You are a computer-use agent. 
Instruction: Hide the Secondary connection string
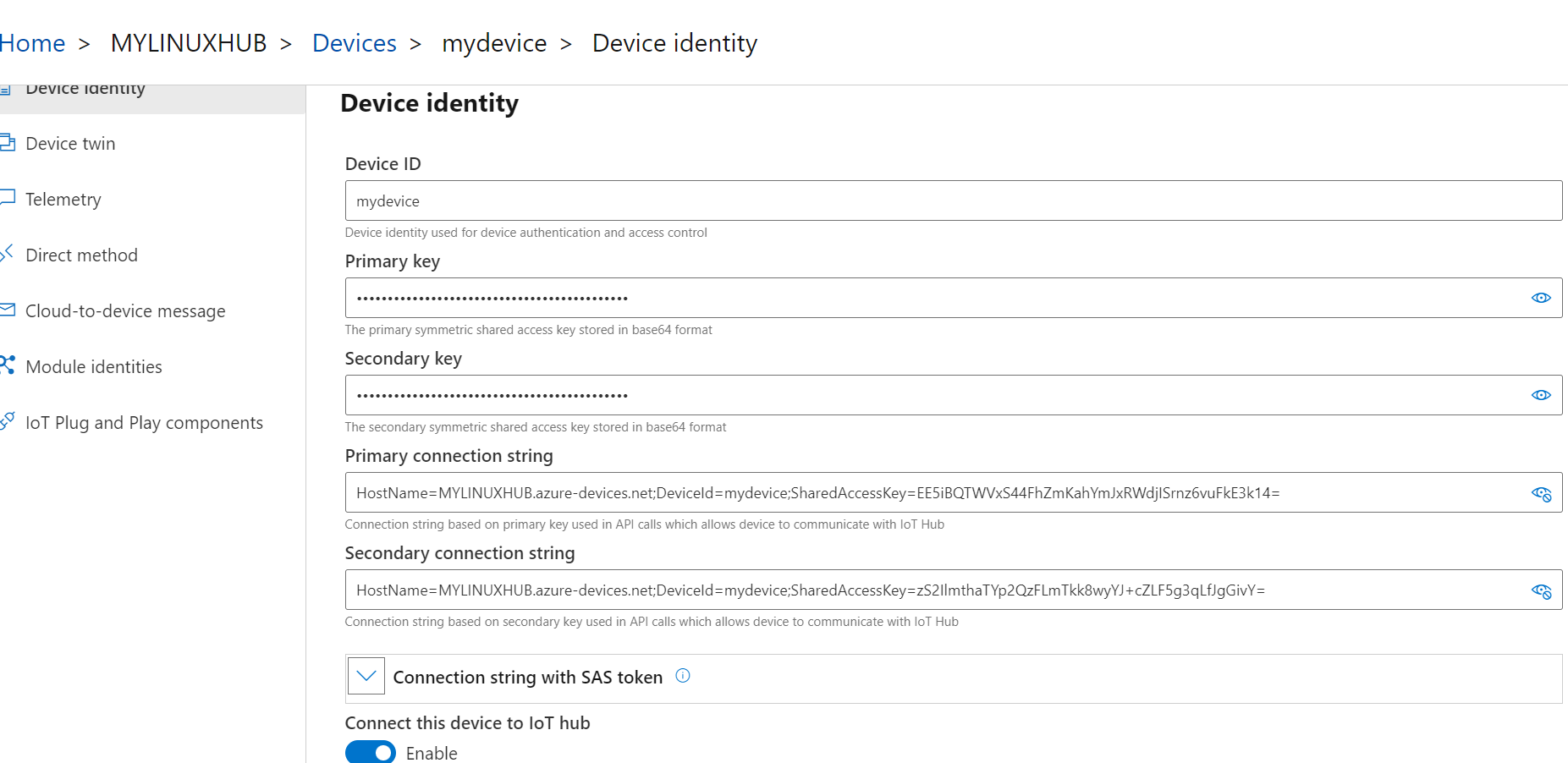tap(1541, 590)
